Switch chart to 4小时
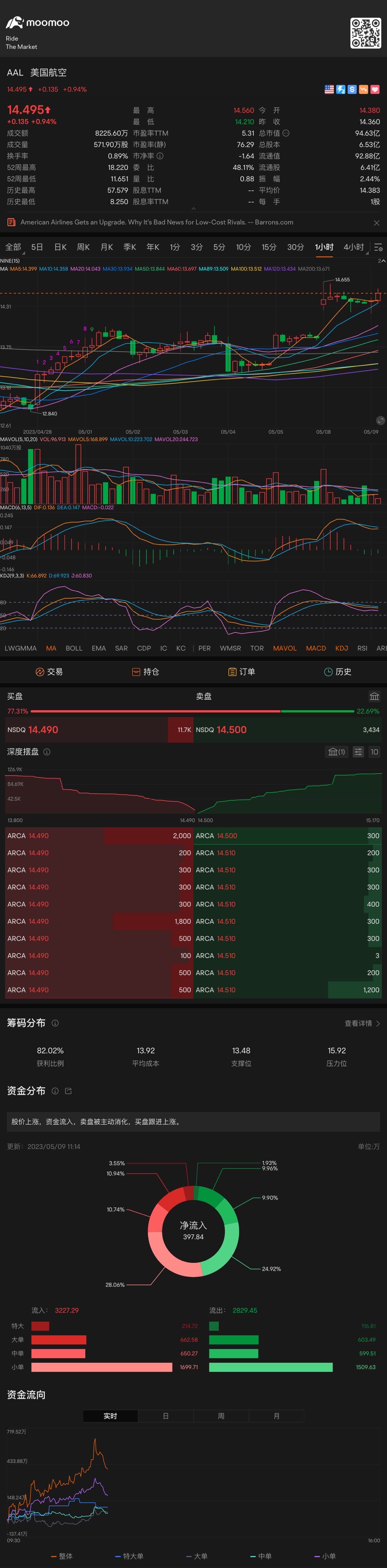The image size is (387, 1568). pos(353,247)
